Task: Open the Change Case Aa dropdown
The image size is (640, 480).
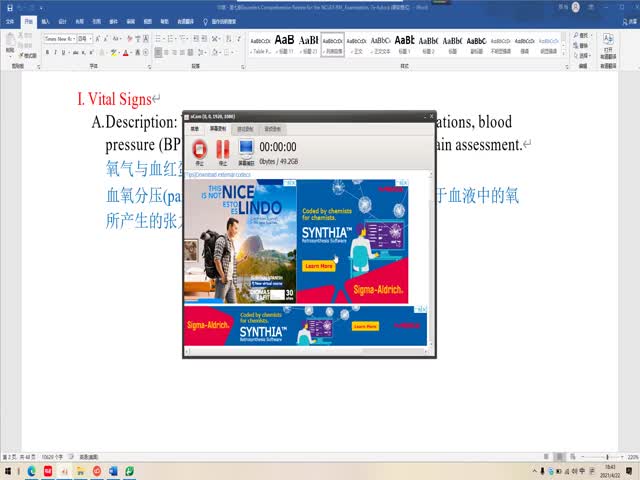Action: (x=117, y=39)
